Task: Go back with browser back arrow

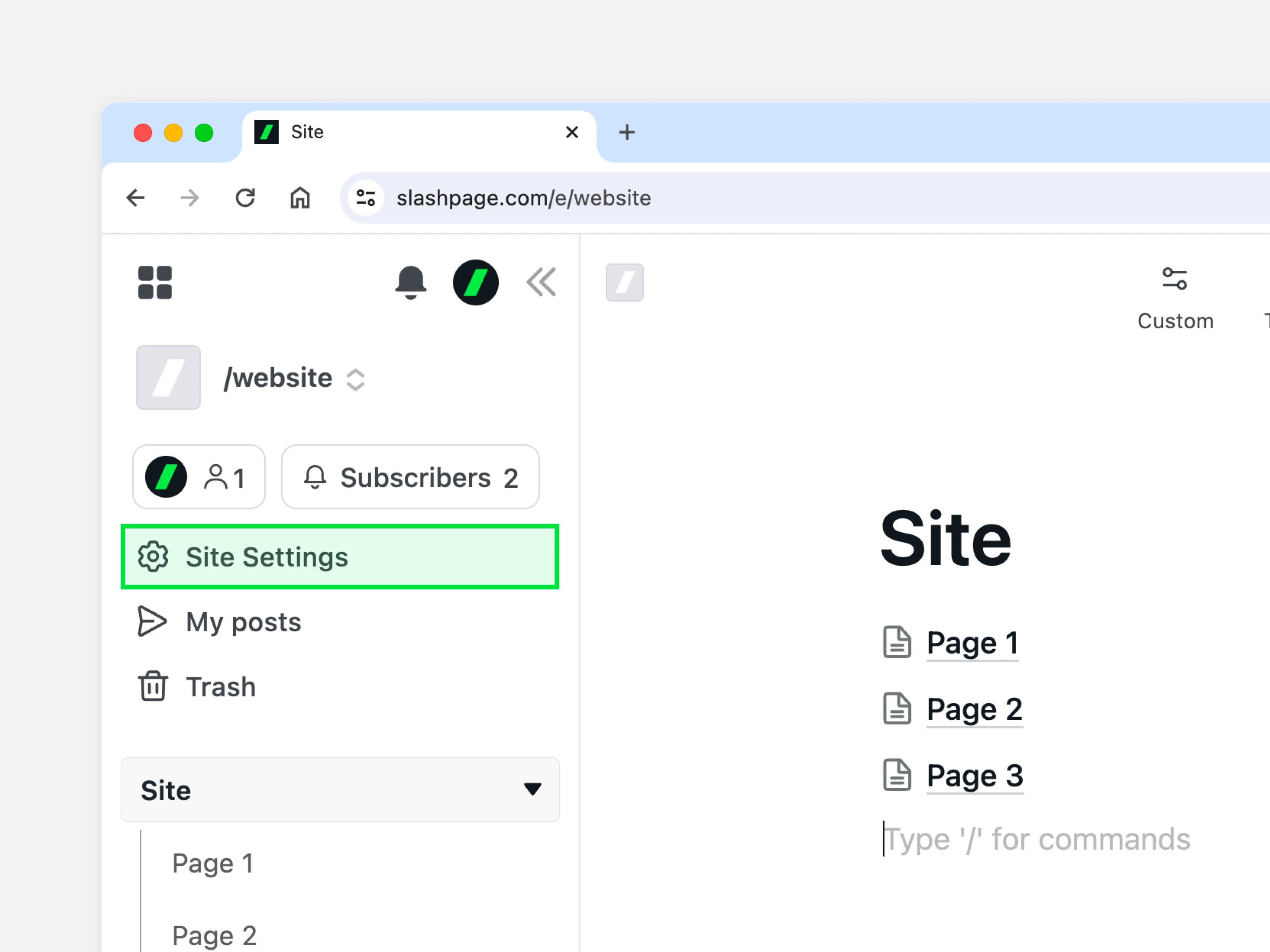Action: coord(135,198)
